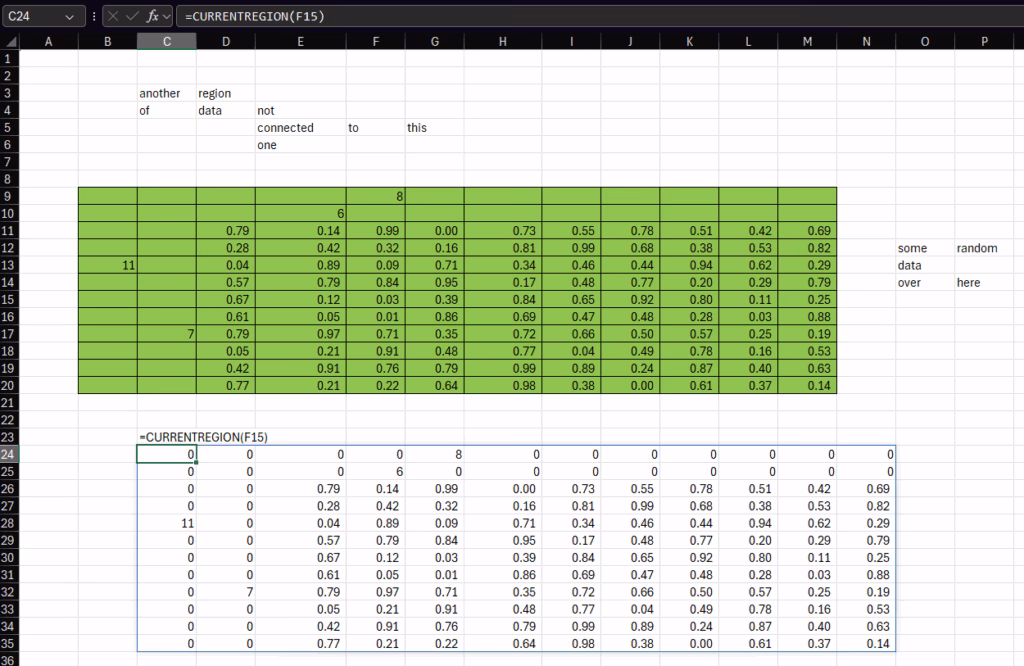This screenshot has width=1024, height=666.
Task: Select column A header
Action: [x=48, y=42]
